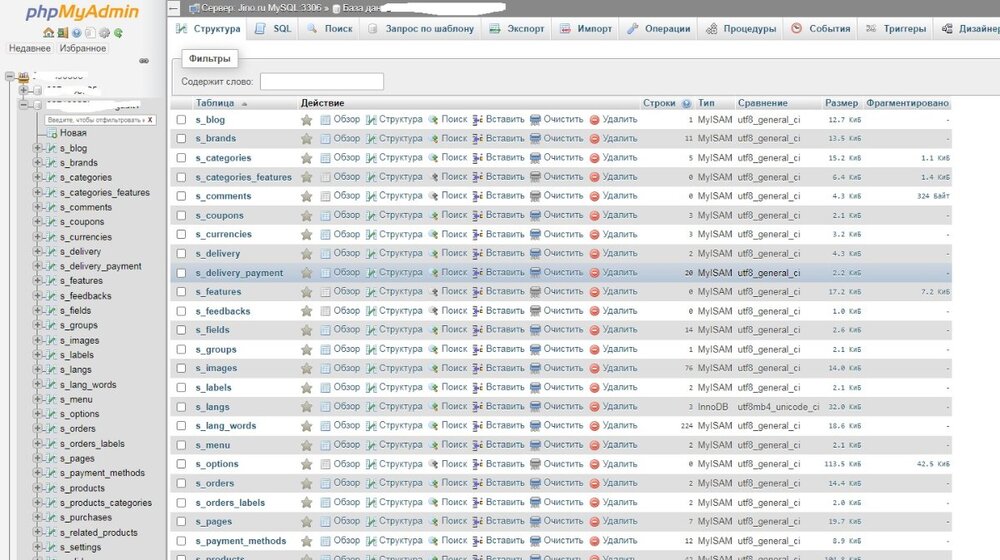Add s_blog table to favorites star

(307, 120)
